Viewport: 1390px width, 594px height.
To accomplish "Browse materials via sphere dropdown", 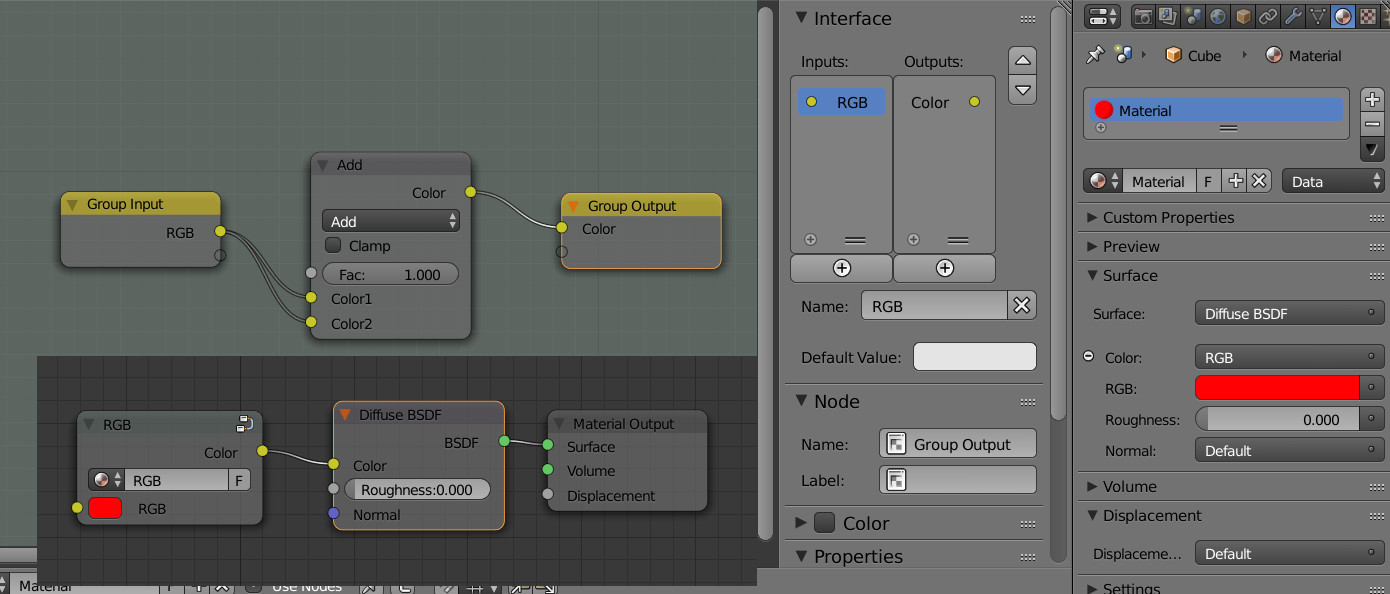I will pos(1104,181).
